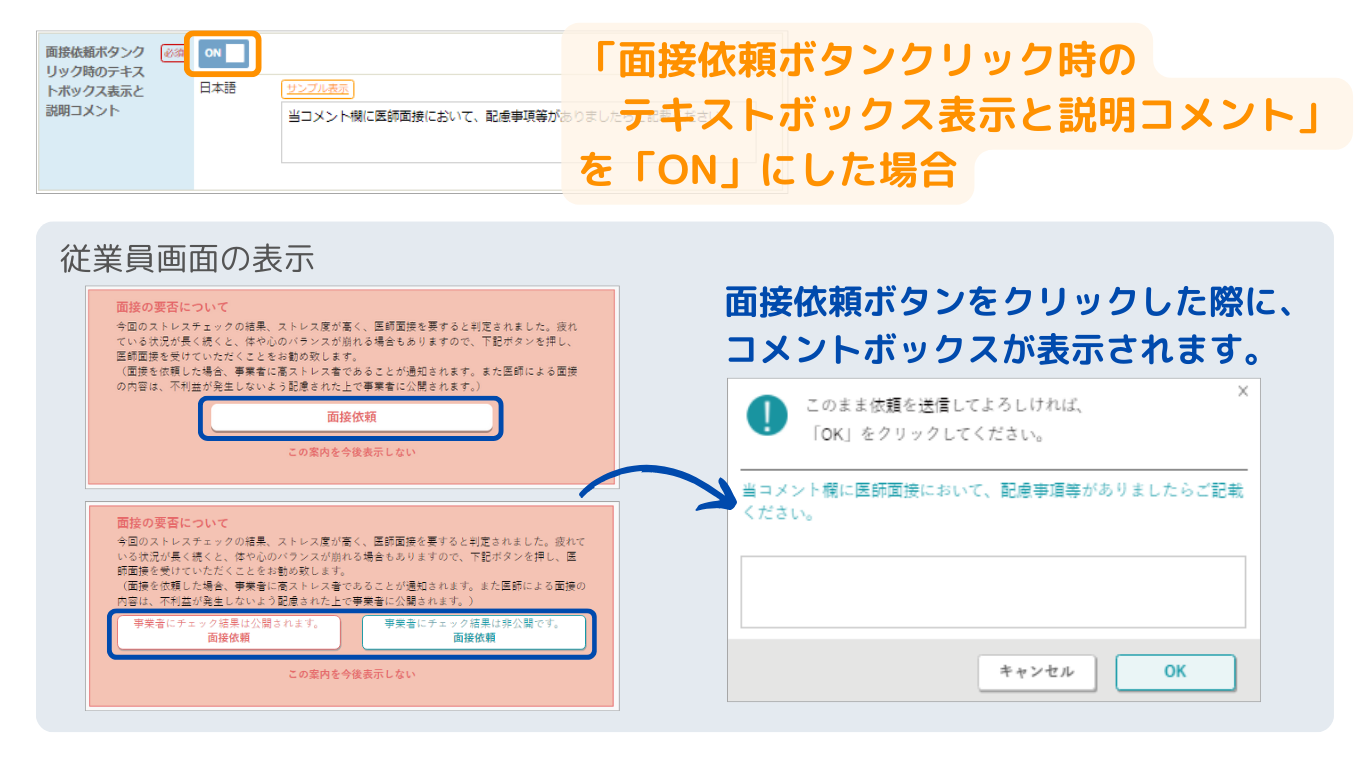1366x762 pixels.
Task: Click the 従業員画面の表示 section heading
Action: click(187, 259)
